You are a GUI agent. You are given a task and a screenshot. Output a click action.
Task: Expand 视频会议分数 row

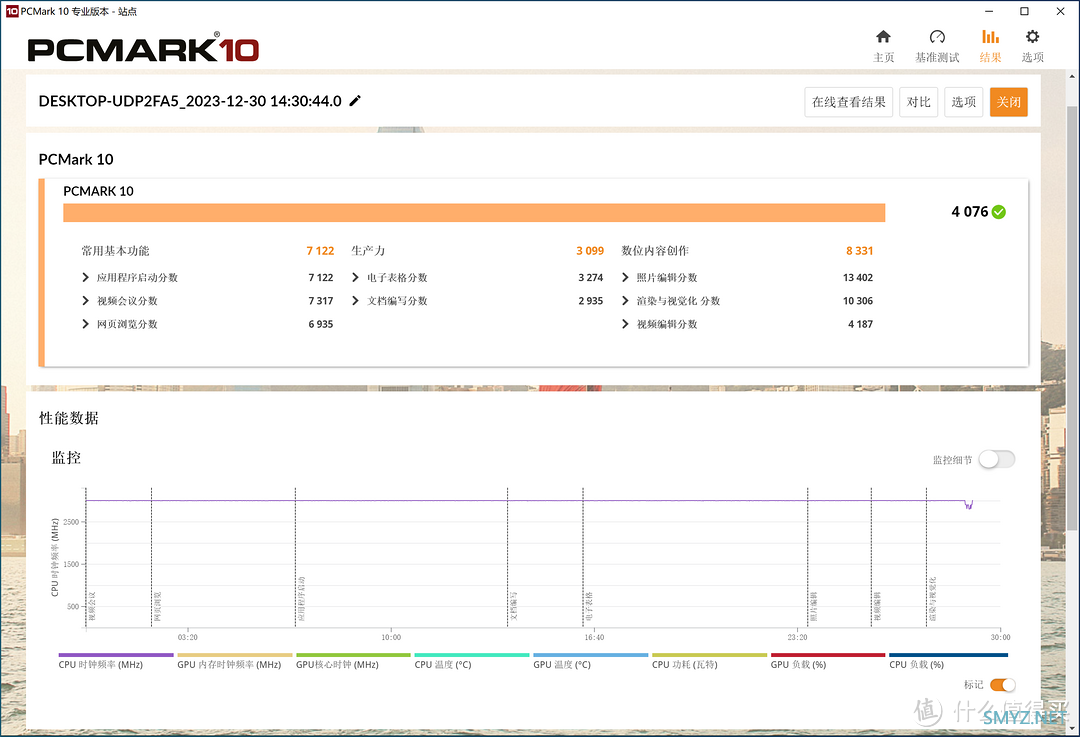pos(85,301)
